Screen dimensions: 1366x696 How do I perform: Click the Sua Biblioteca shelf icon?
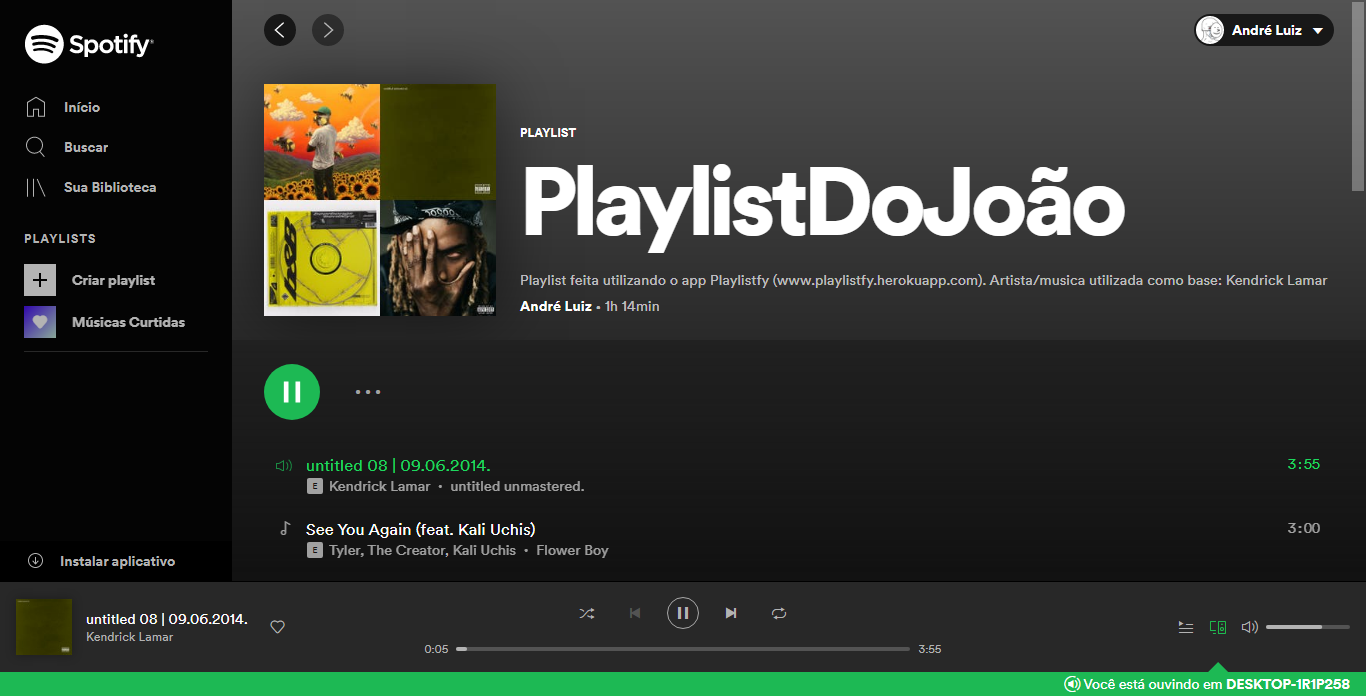point(36,187)
